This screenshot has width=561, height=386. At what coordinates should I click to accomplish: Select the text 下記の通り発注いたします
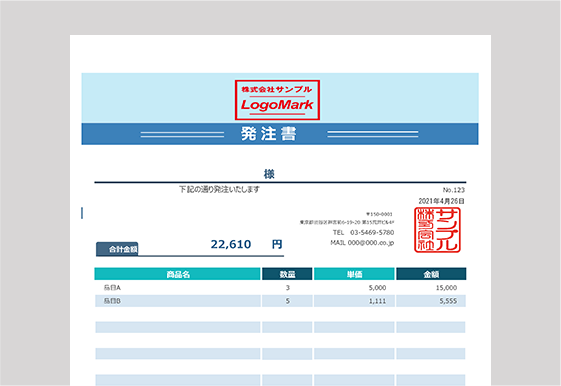tap(219, 189)
